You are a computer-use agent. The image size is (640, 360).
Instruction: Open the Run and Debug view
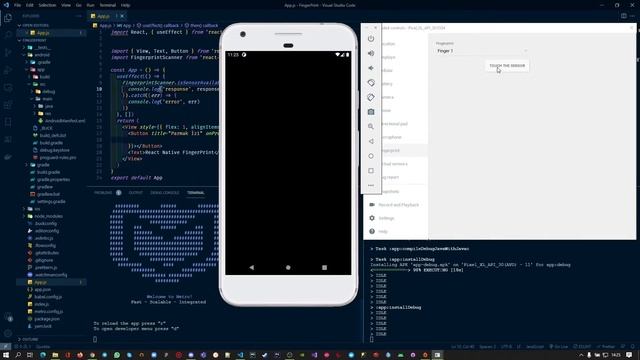coord(8,70)
